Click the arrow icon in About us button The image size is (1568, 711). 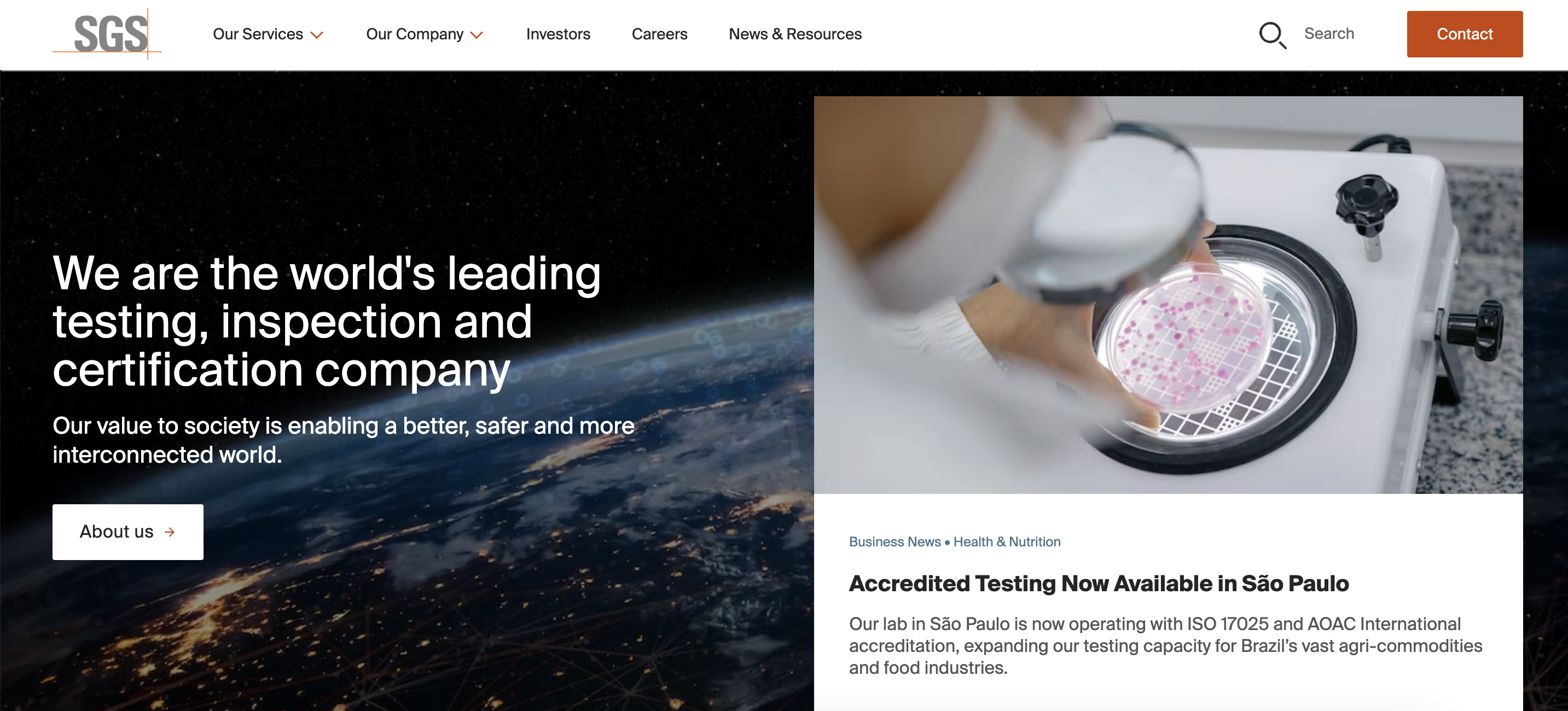click(170, 532)
